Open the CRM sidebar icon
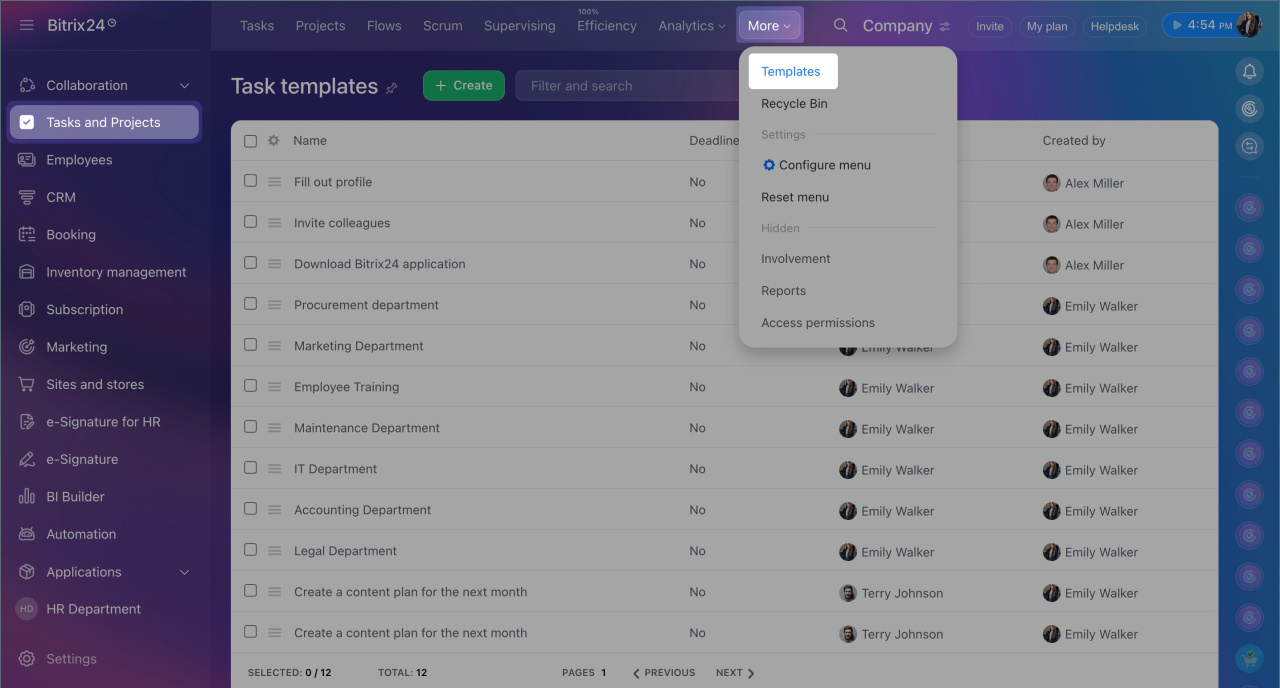 27,197
